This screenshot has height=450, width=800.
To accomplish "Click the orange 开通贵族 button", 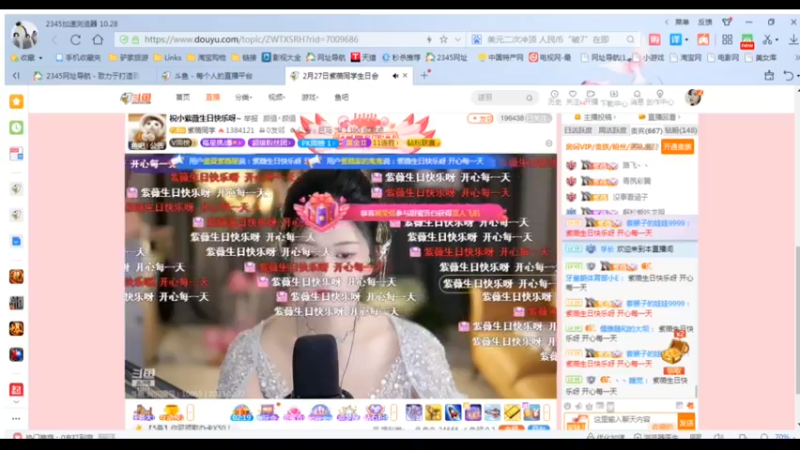I will [x=677, y=147].
